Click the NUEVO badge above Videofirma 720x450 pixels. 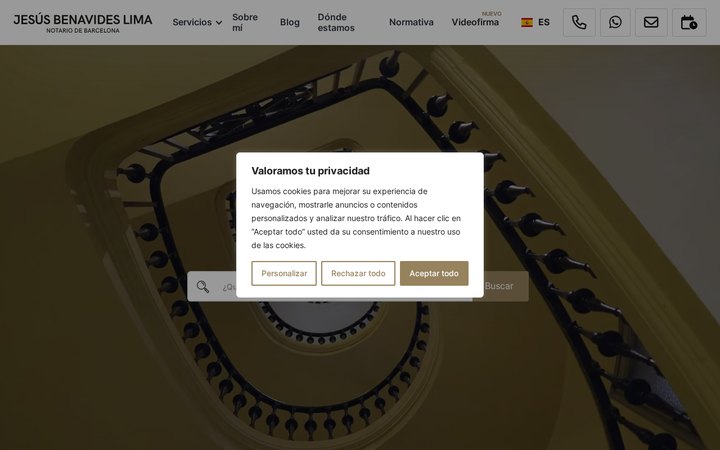point(491,14)
